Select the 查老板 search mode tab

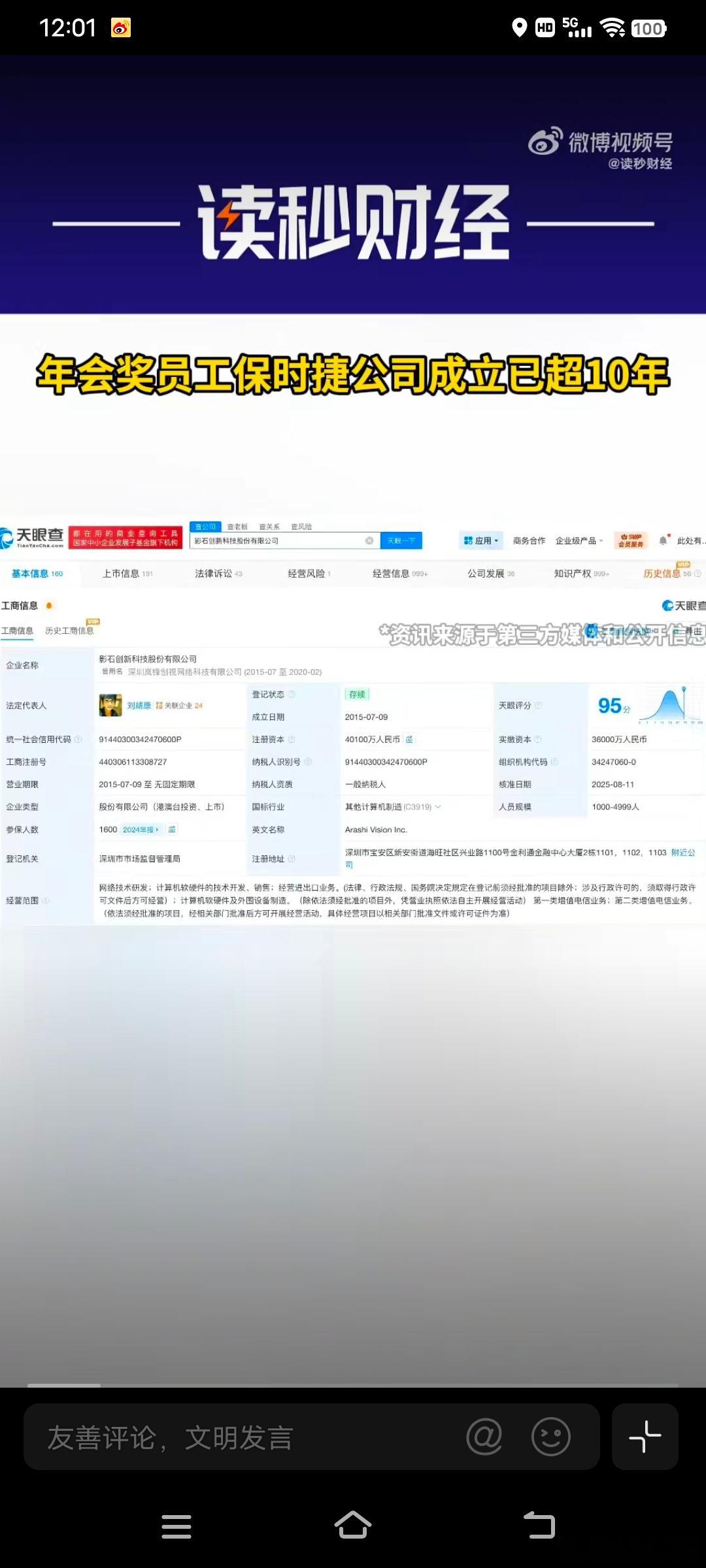[x=238, y=527]
